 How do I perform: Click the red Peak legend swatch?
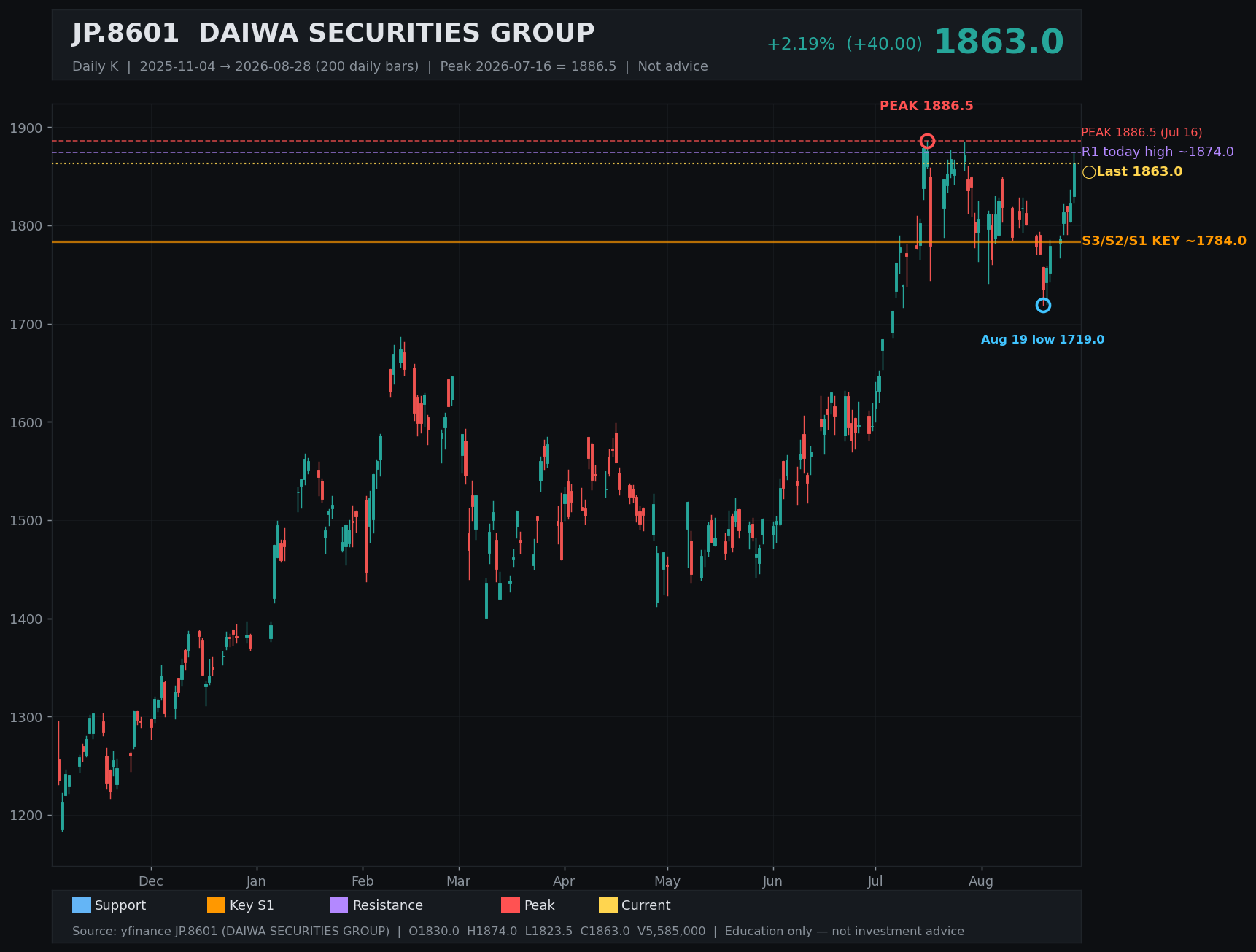[x=511, y=905]
